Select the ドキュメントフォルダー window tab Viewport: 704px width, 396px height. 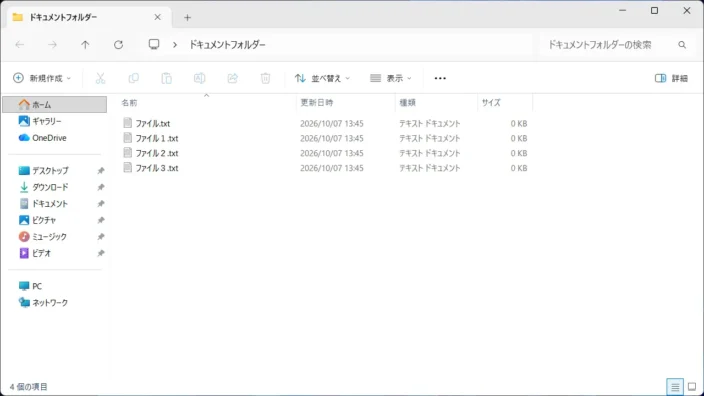click(x=88, y=18)
